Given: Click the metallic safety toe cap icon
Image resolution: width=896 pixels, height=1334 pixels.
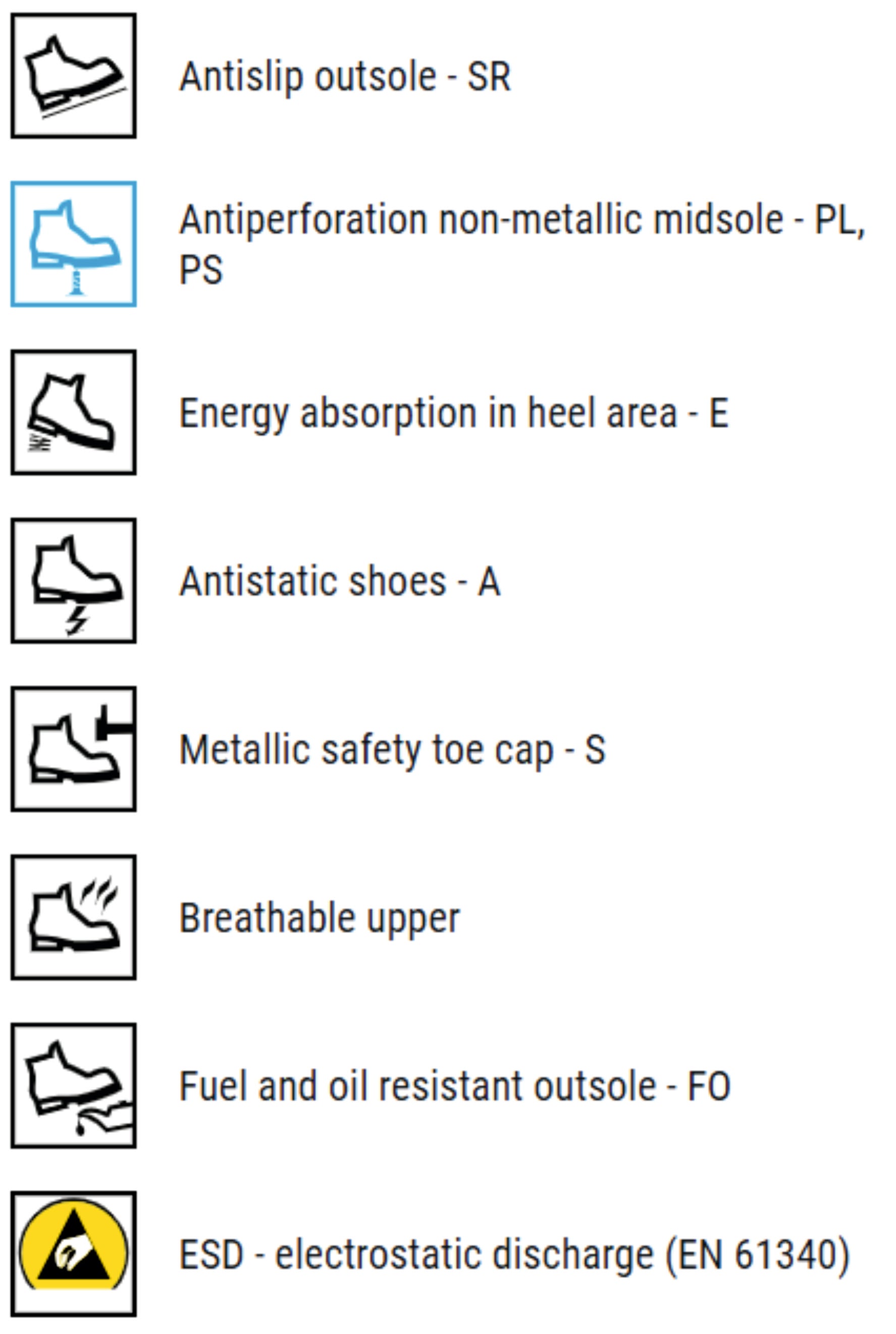Looking at the screenshot, I should coord(73,749).
